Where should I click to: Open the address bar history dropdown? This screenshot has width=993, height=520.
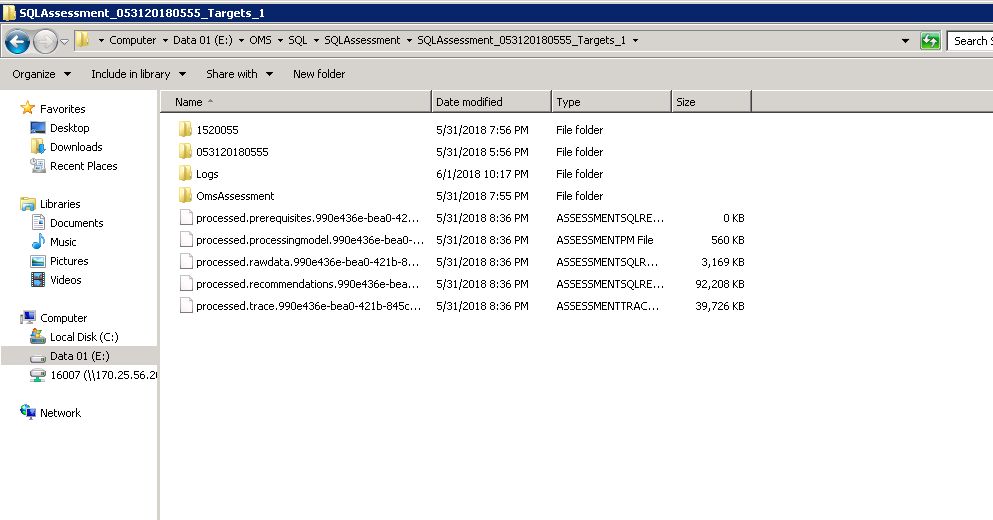(x=905, y=41)
